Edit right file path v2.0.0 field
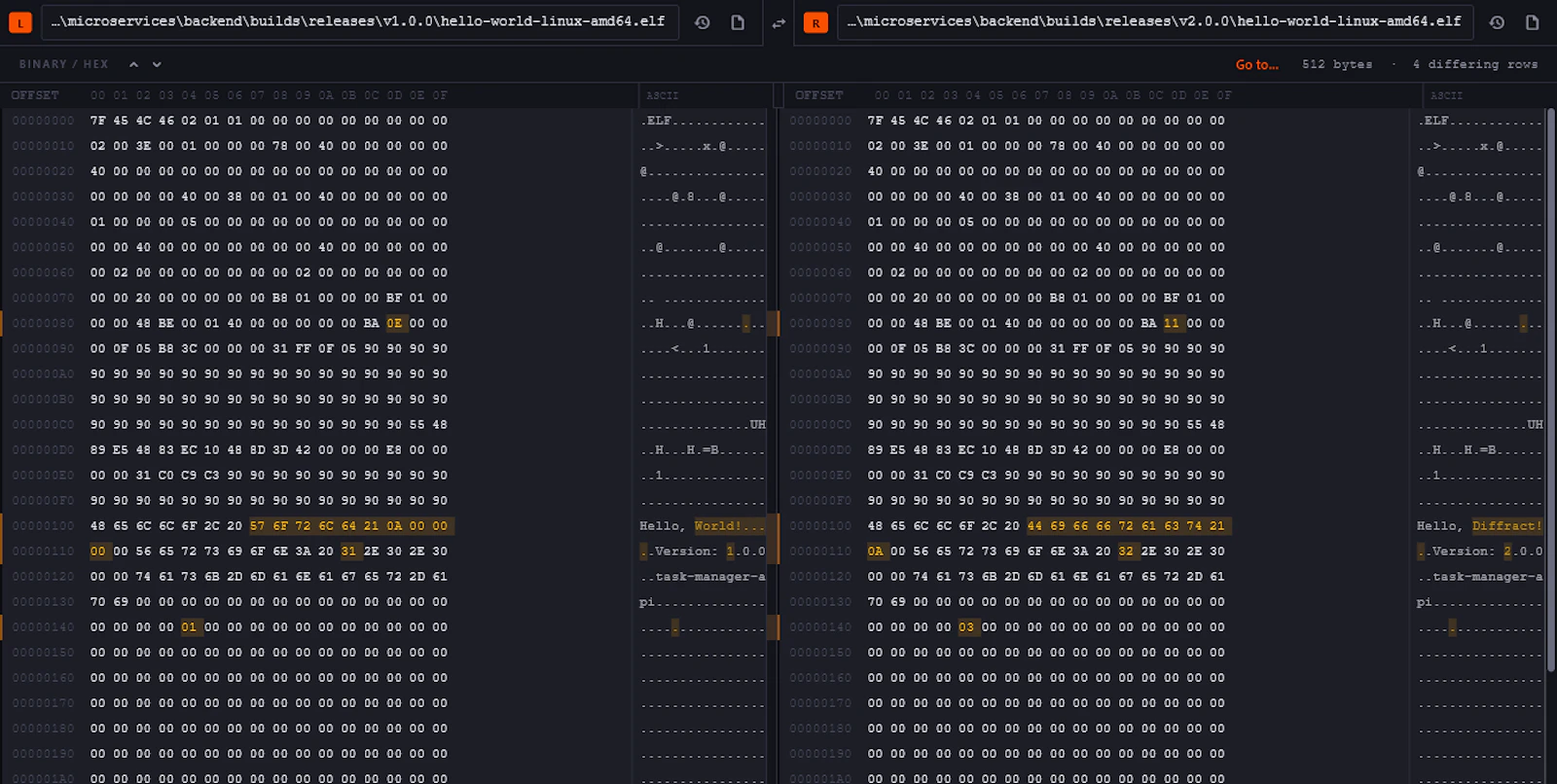1557x784 pixels. [x=1155, y=21]
